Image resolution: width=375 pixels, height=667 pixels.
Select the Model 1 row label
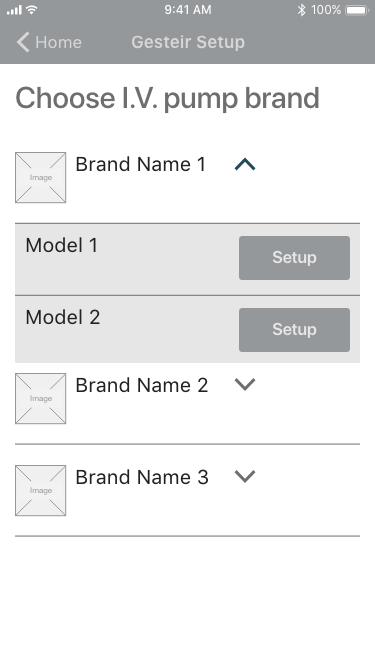(x=62, y=245)
